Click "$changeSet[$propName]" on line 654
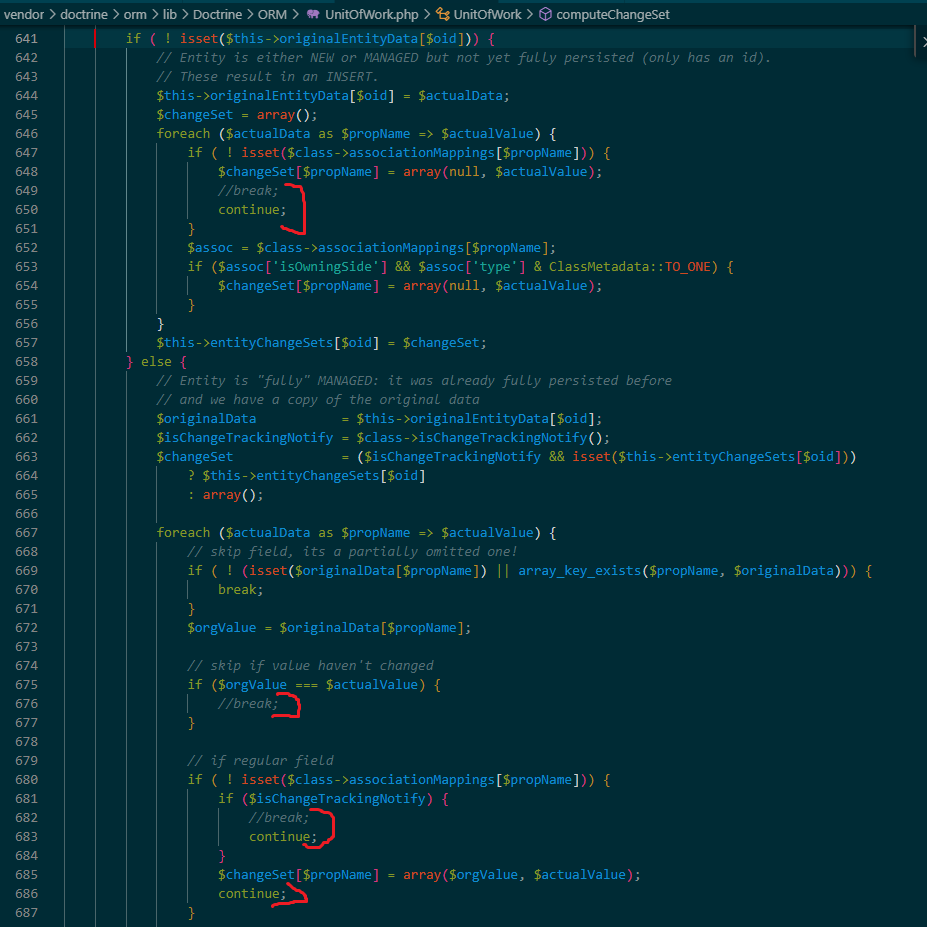 pos(298,286)
